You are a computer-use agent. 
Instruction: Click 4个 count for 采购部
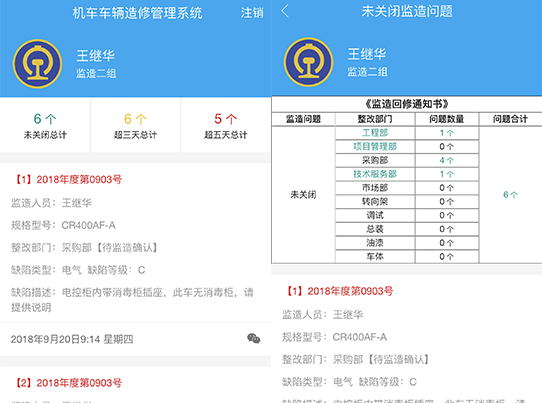[447, 160]
